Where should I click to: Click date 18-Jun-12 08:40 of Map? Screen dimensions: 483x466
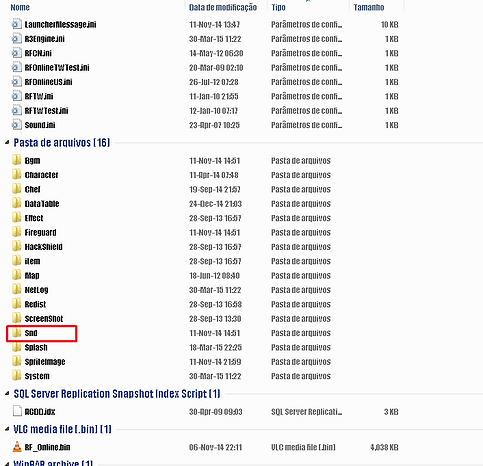point(214,276)
